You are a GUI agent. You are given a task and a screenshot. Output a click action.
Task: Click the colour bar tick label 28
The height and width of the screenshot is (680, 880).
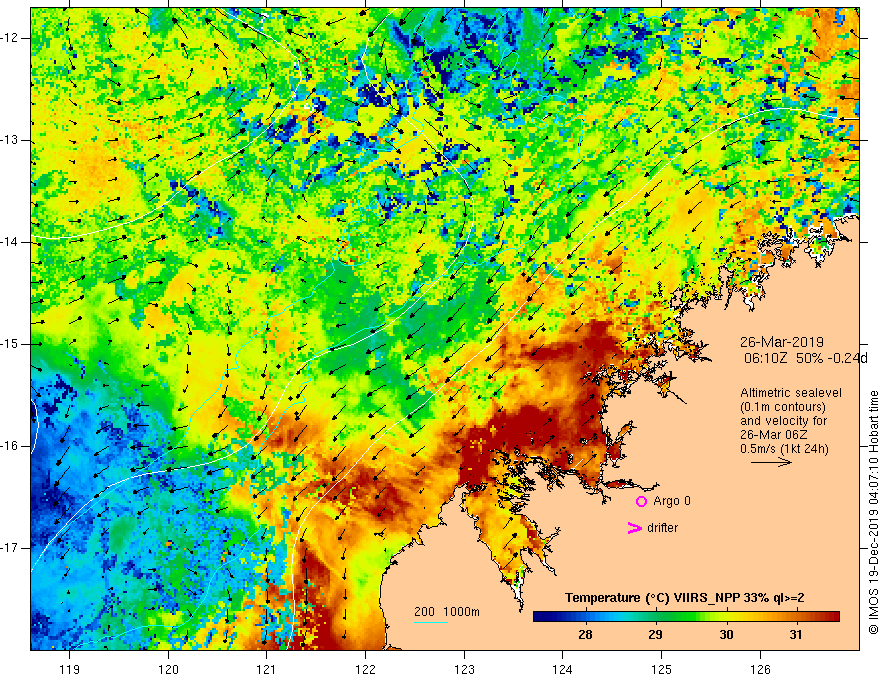tap(585, 635)
